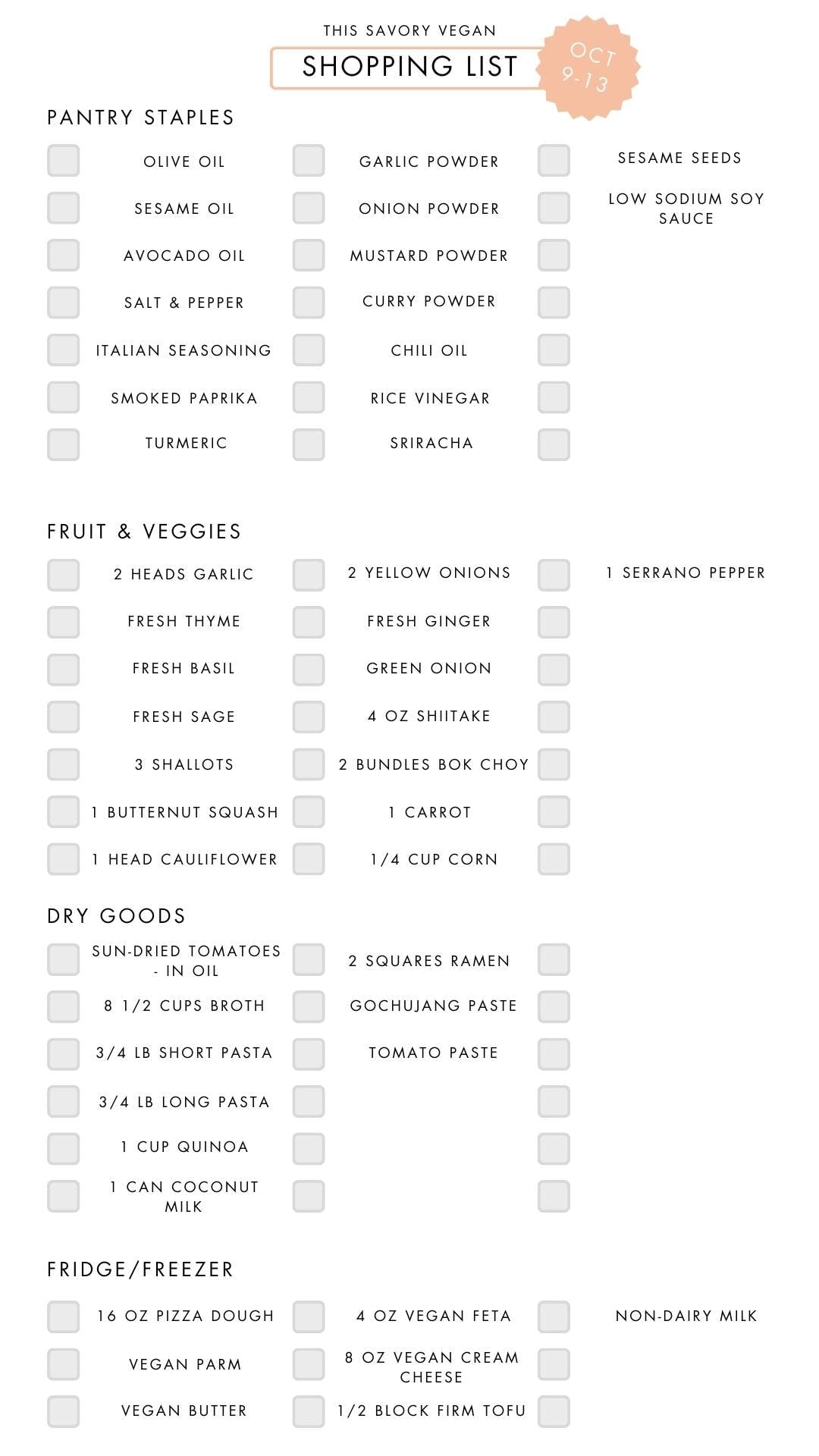
Task: Check the Gochujang Paste box
Action: (309, 1006)
